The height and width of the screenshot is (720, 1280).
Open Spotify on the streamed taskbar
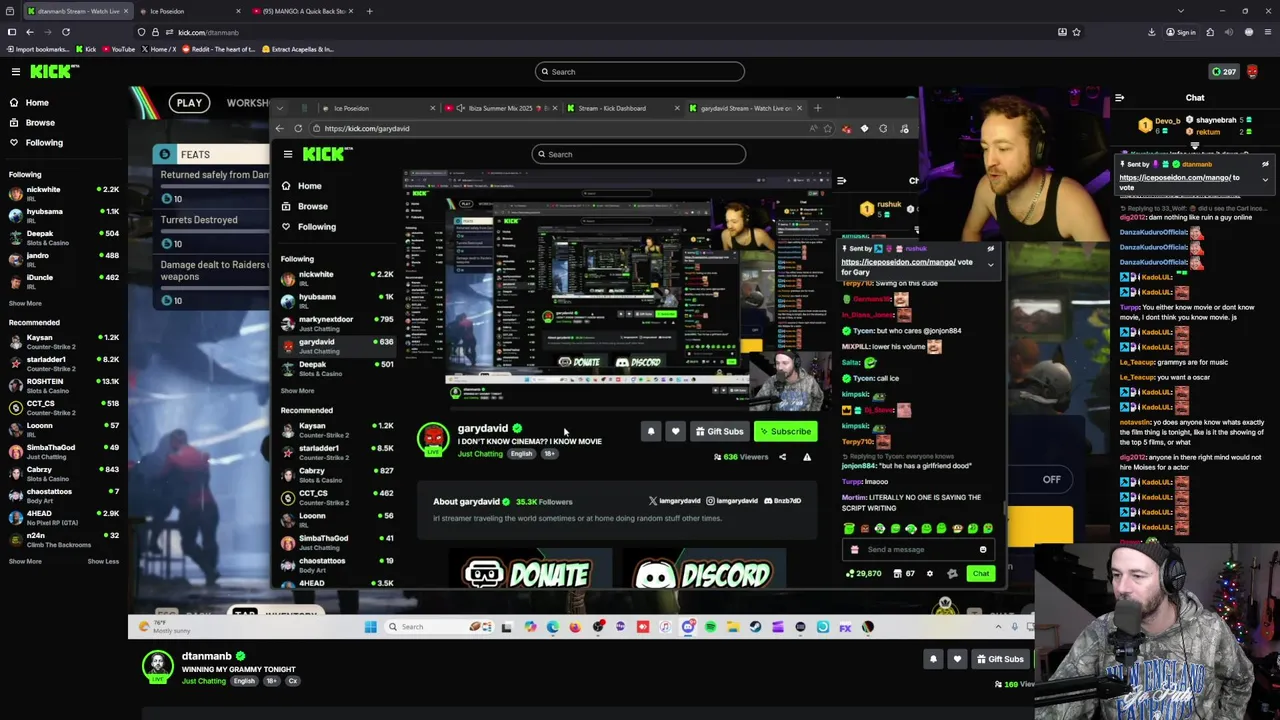click(710, 627)
